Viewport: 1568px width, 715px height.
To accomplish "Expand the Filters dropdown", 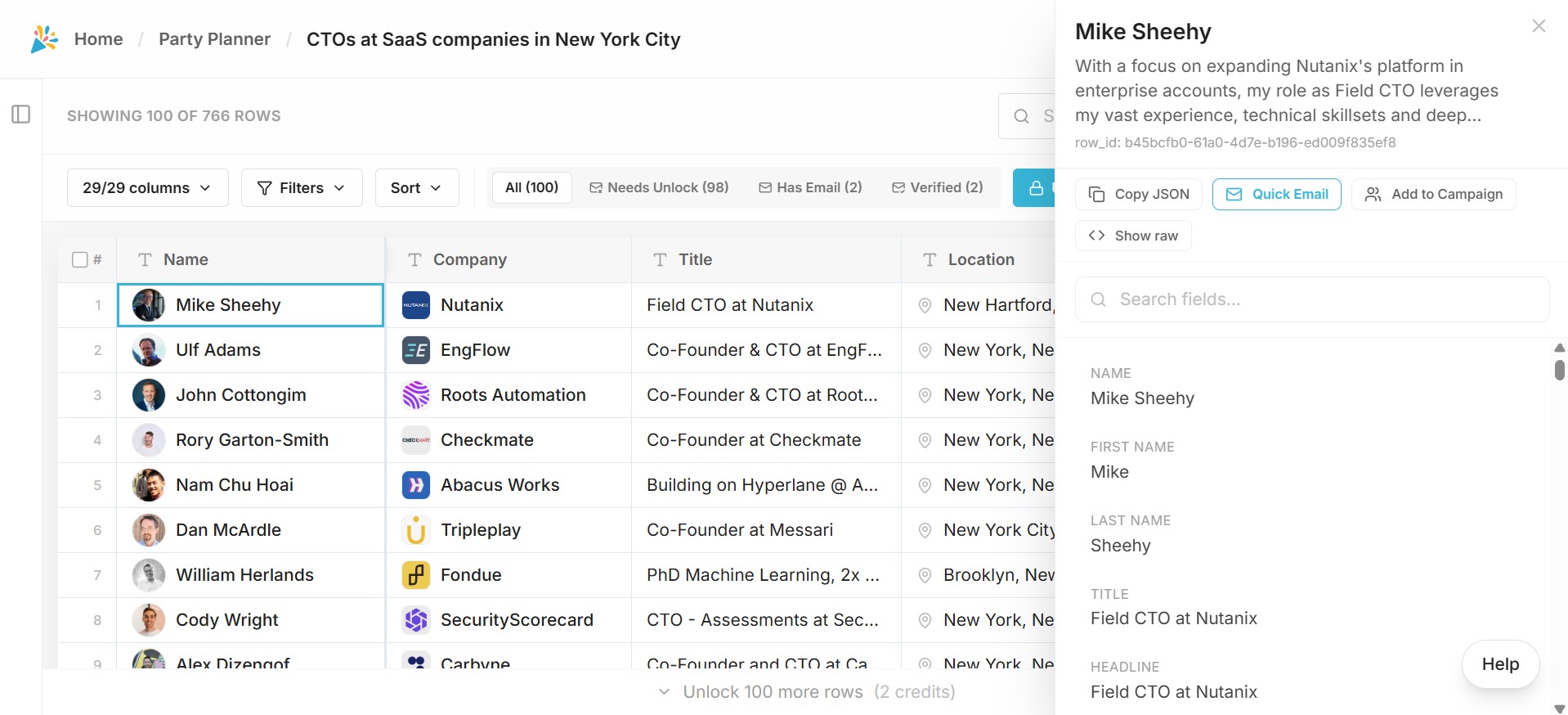I will (x=302, y=188).
